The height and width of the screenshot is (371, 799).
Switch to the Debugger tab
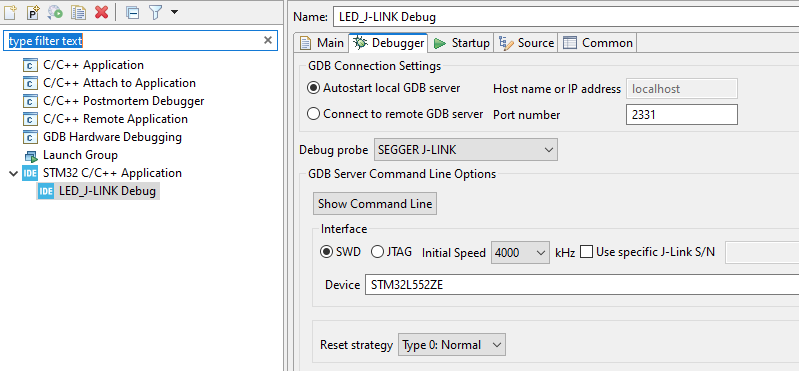[x=388, y=43]
